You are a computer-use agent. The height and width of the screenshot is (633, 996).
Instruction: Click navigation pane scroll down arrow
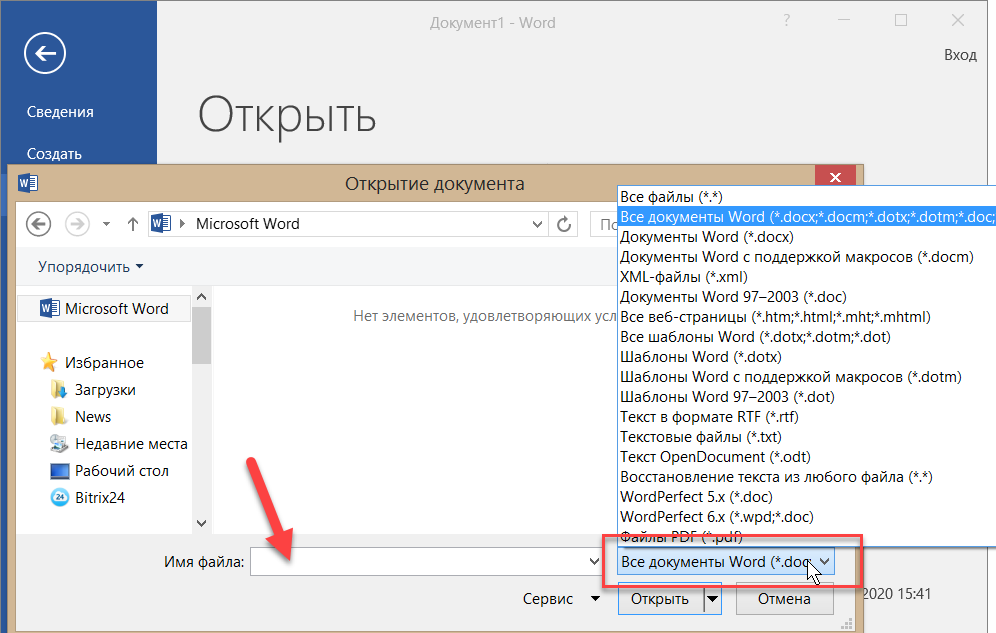point(201,523)
